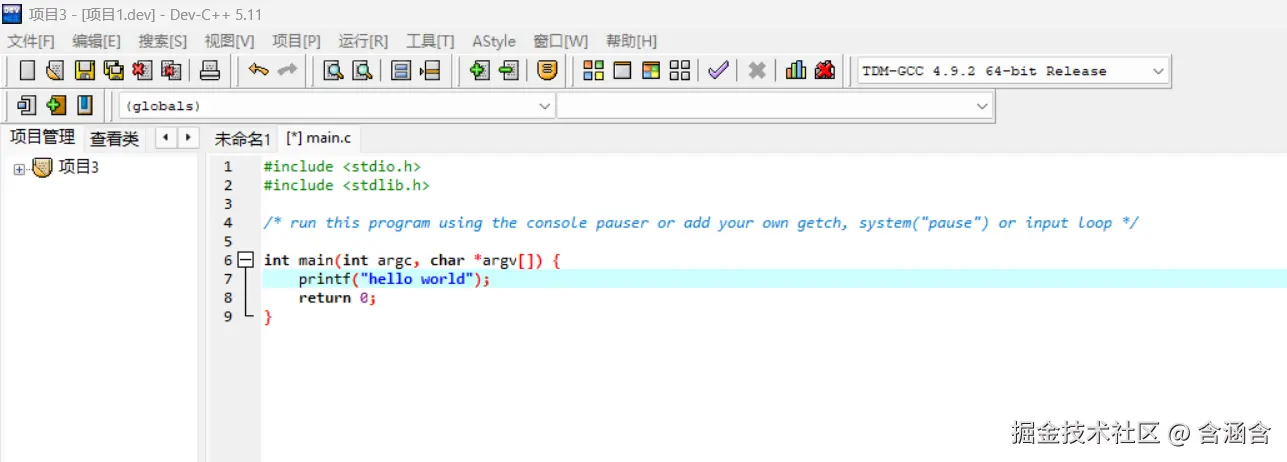Run the syntax check with the purple checkmark icon
1287x462 pixels.
[x=718, y=71]
